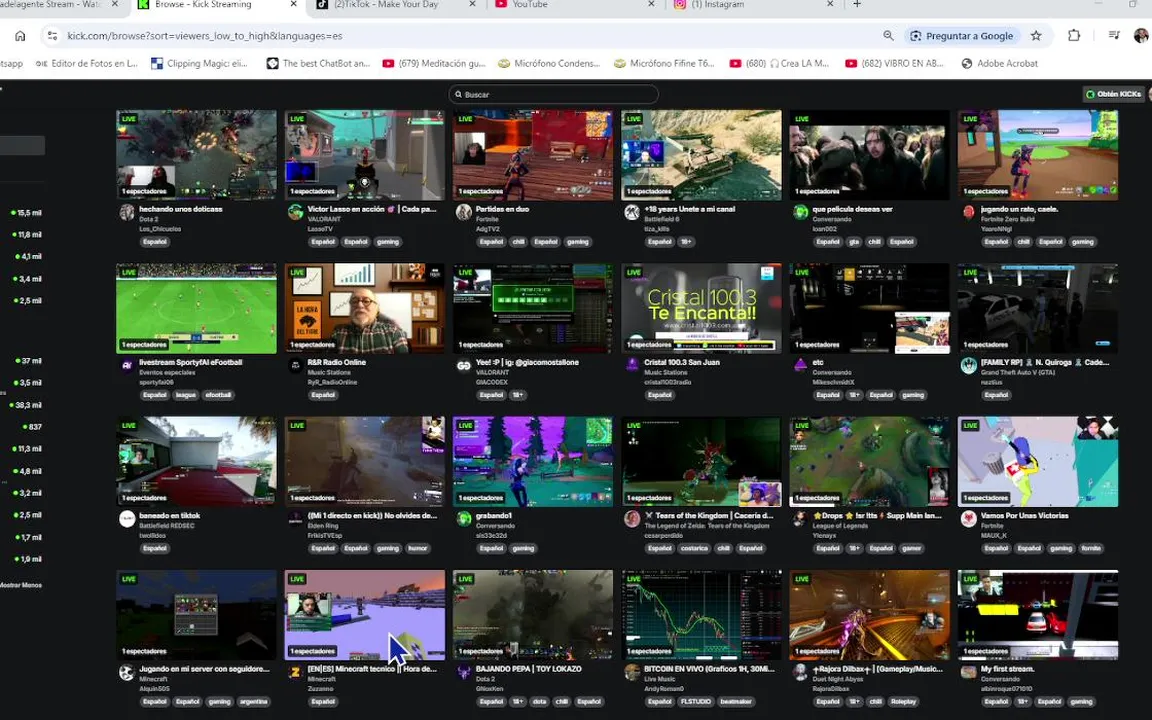
Task: Click the AdgTV2 channel avatar
Action: [x=464, y=212]
